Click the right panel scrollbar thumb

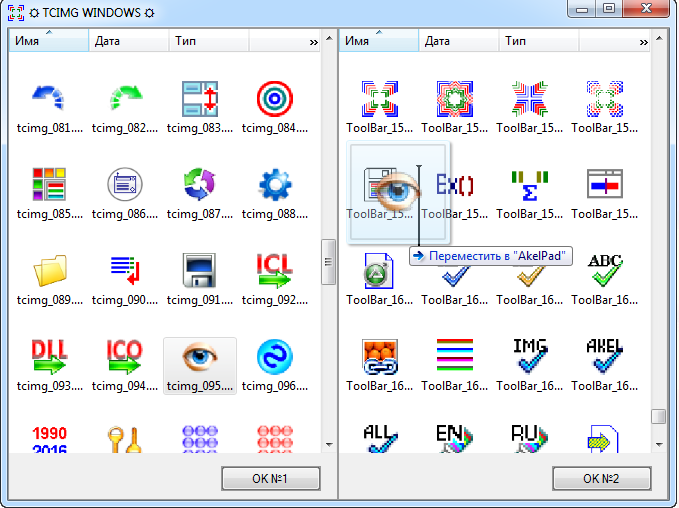tap(659, 417)
